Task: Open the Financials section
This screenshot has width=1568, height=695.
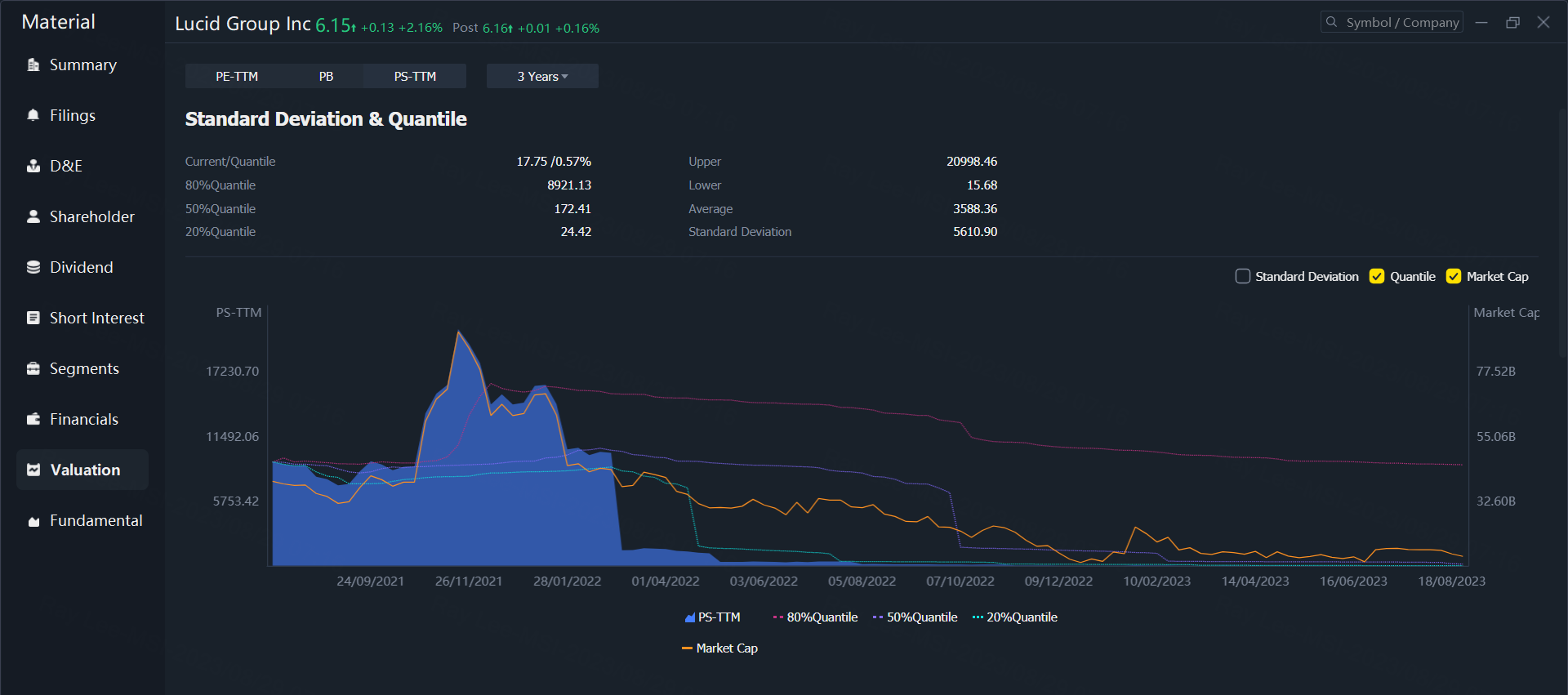Action: [x=82, y=419]
